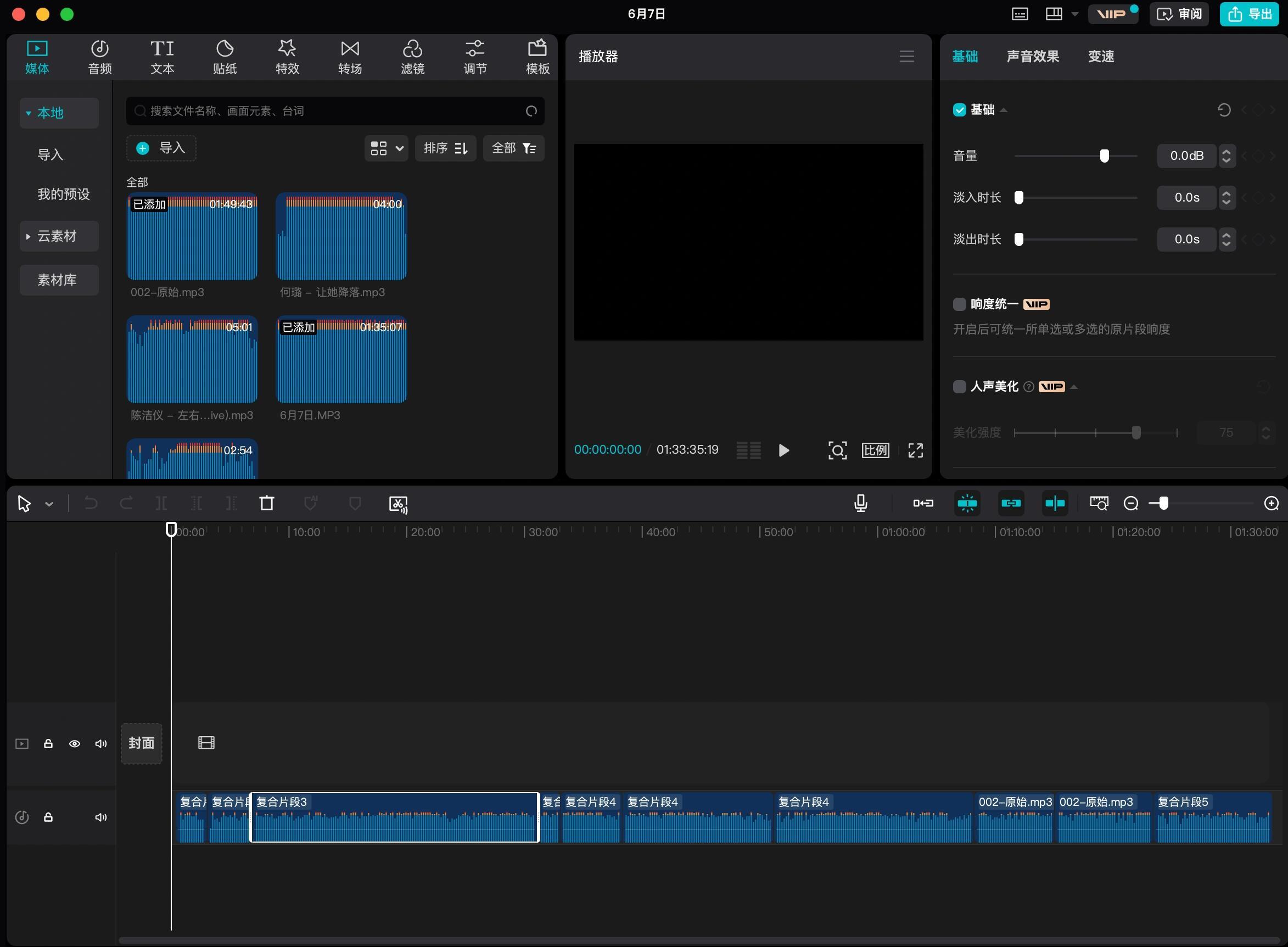The height and width of the screenshot is (947, 1288).
Task: Enable the 响度统一 loudness checkbox
Action: [x=960, y=304]
